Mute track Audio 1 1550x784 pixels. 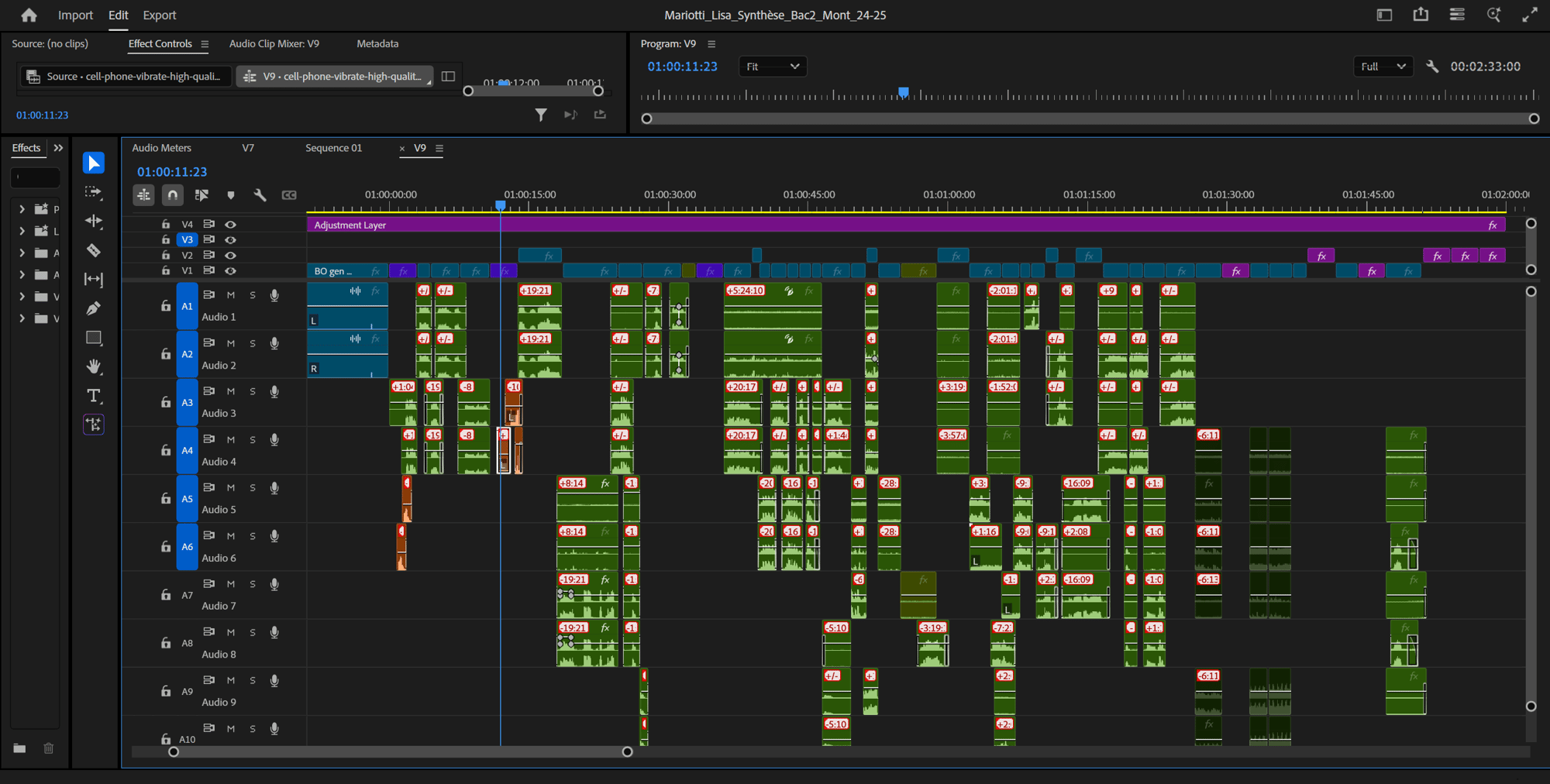pos(231,295)
